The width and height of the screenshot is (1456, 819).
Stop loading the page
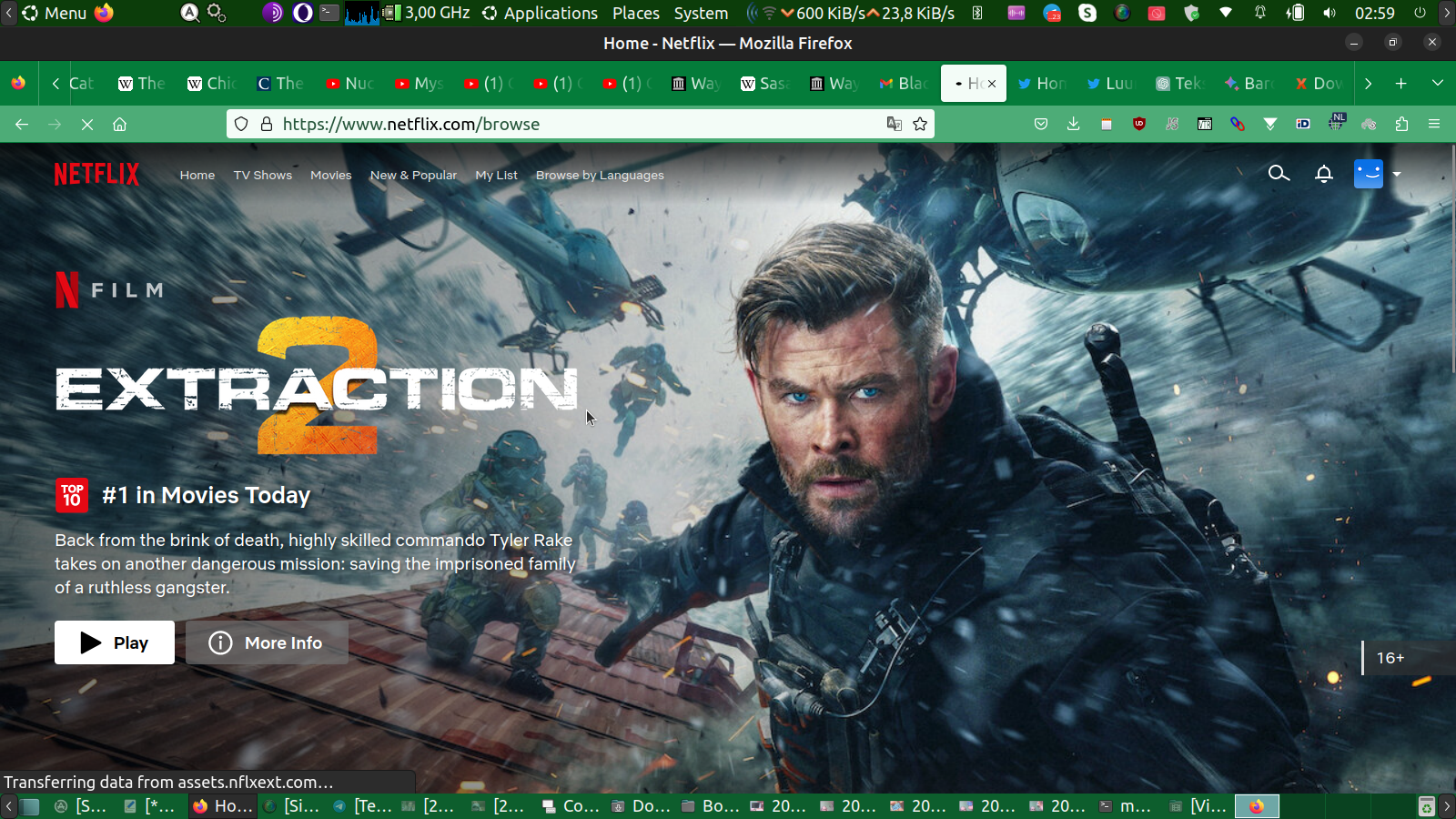pyautogui.click(x=87, y=124)
